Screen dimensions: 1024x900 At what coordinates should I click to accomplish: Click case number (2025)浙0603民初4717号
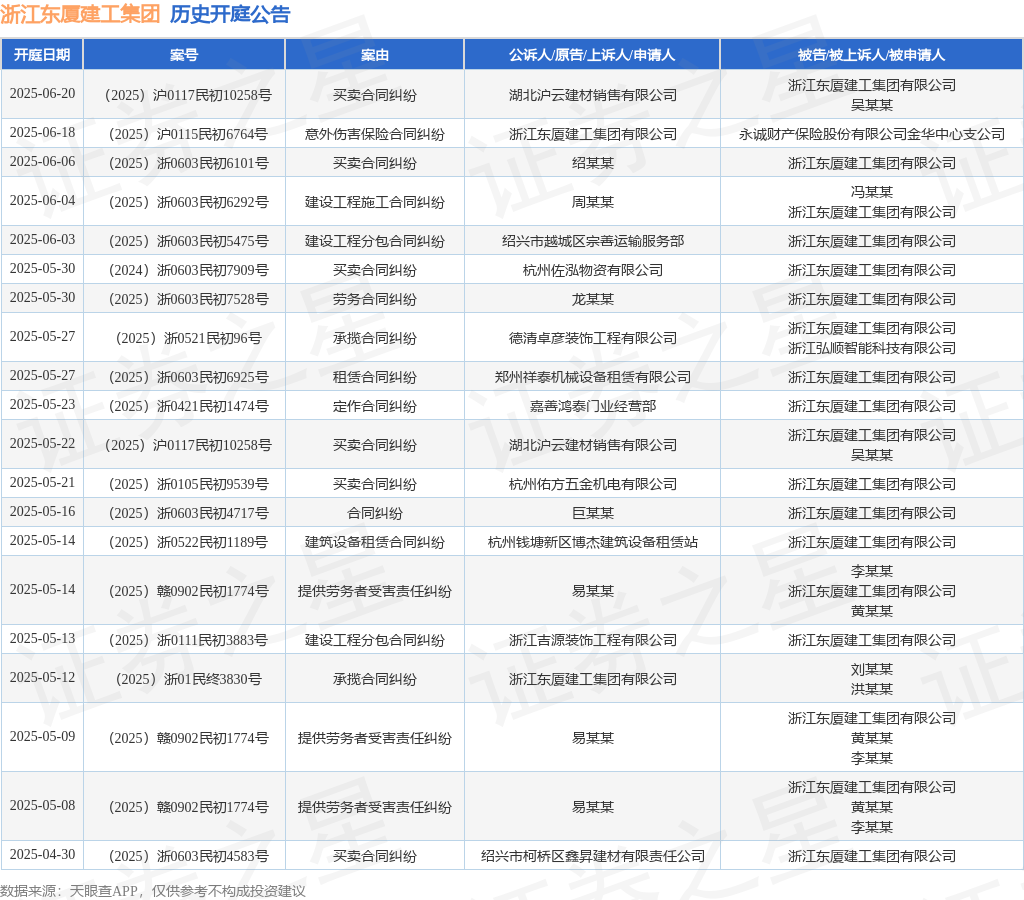tap(188, 513)
